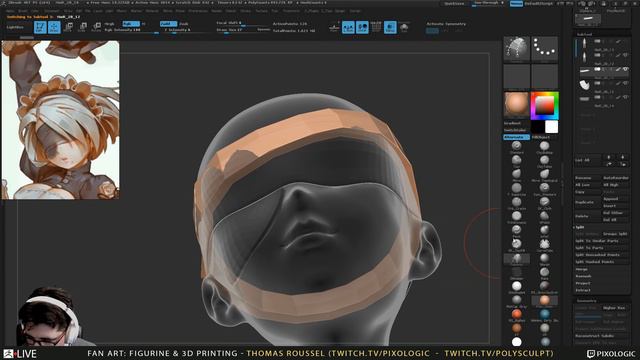Screen dimensions: 640x360
Task: Open the Preferences menu
Action: pos(198,11)
